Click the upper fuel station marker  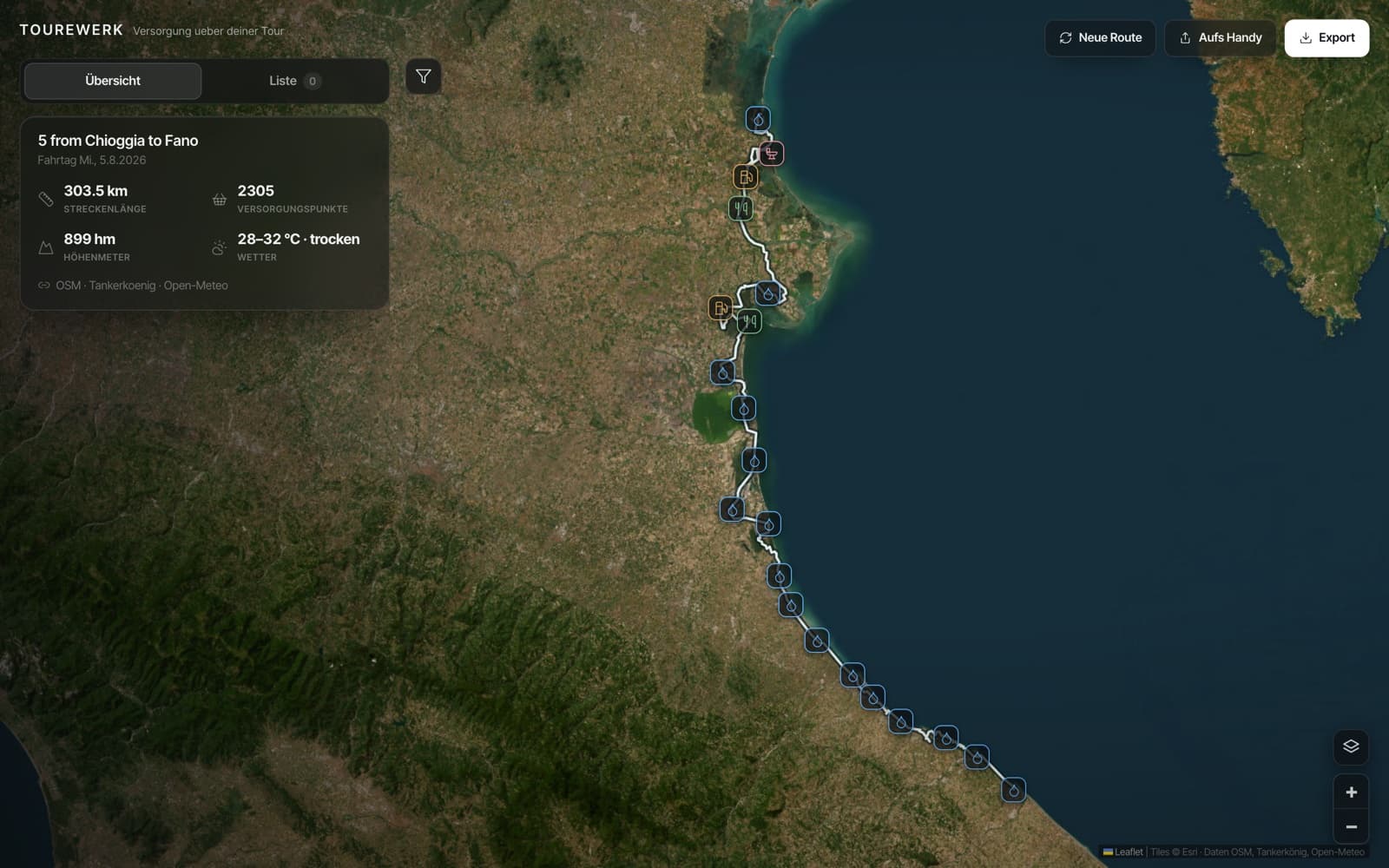pos(746,177)
